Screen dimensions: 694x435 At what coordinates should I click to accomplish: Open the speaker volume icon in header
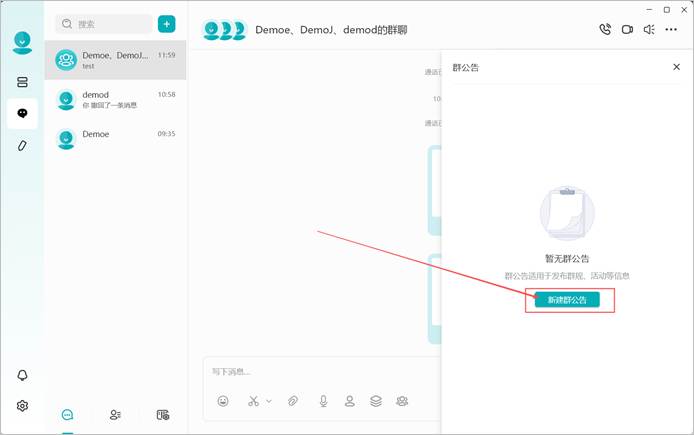click(x=649, y=30)
